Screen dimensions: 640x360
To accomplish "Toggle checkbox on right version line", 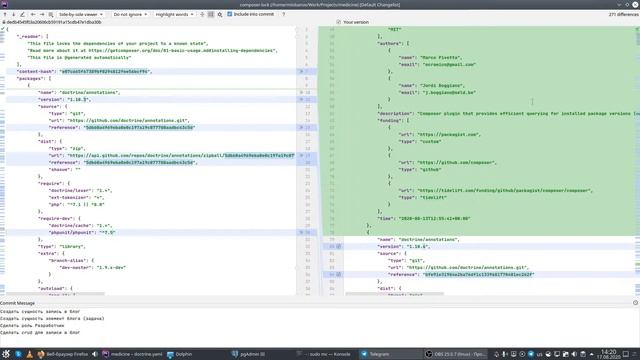I will tap(338, 247).
